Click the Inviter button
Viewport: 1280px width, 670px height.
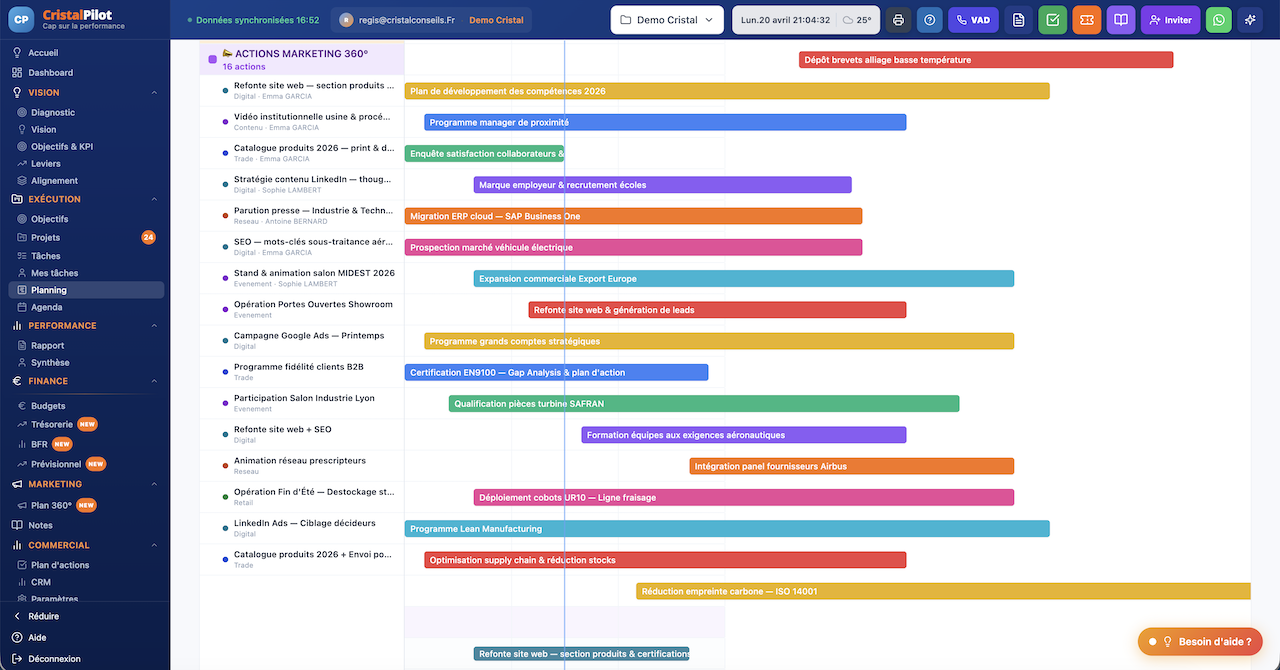pyautogui.click(x=1170, y=20)
